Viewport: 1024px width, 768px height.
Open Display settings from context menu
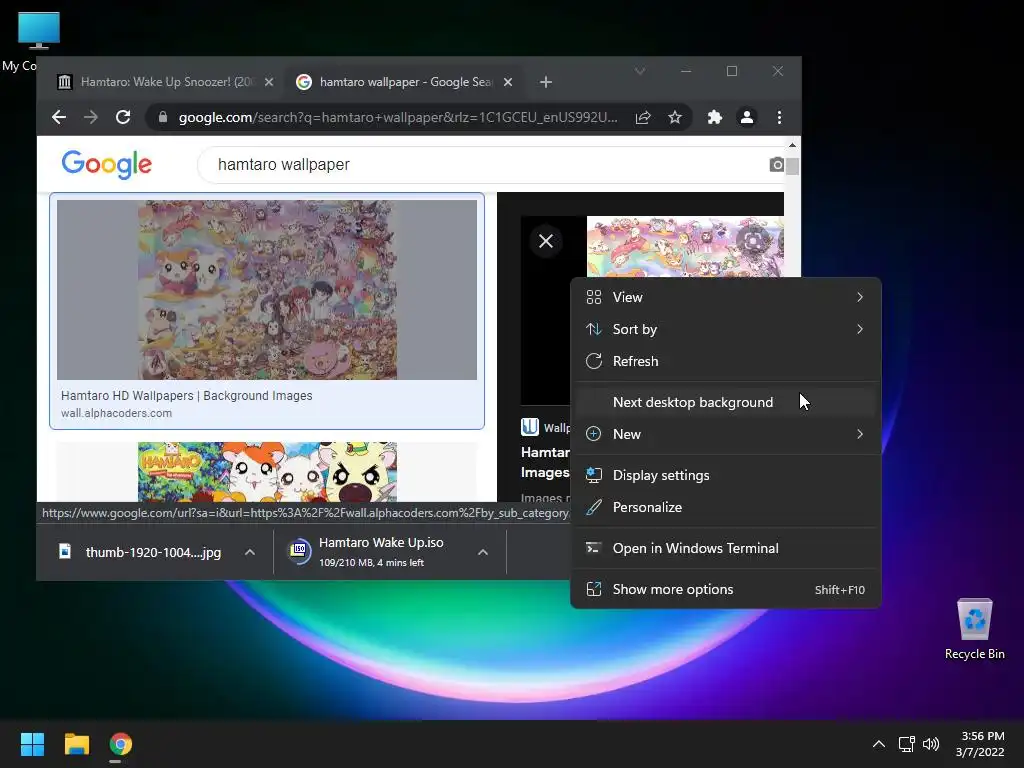(x=726, y=475)
